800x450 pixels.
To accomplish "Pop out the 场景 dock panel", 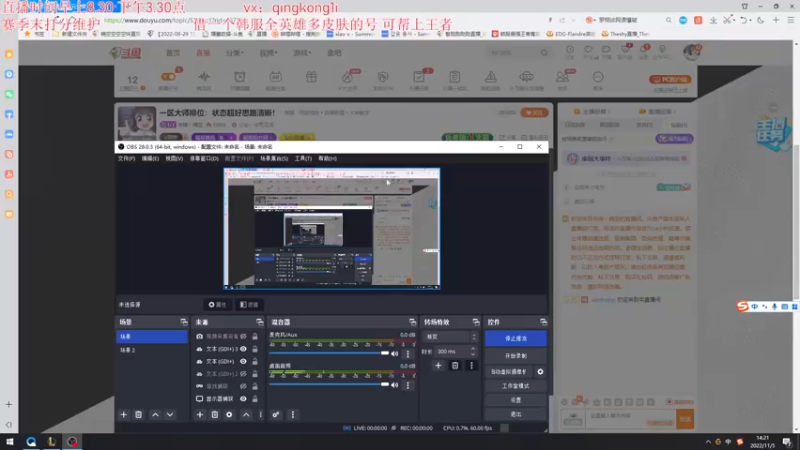I will click(184, 322).
